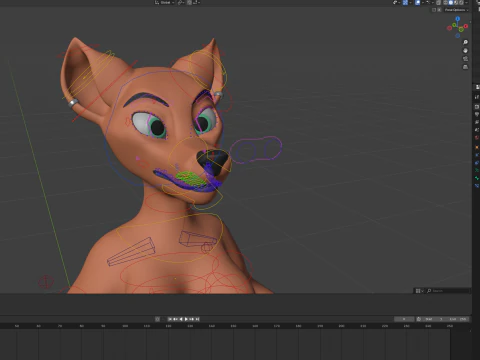Viewport: 480px width, 360px height.
Task: Open the red World properties tab
Action: 477,138
